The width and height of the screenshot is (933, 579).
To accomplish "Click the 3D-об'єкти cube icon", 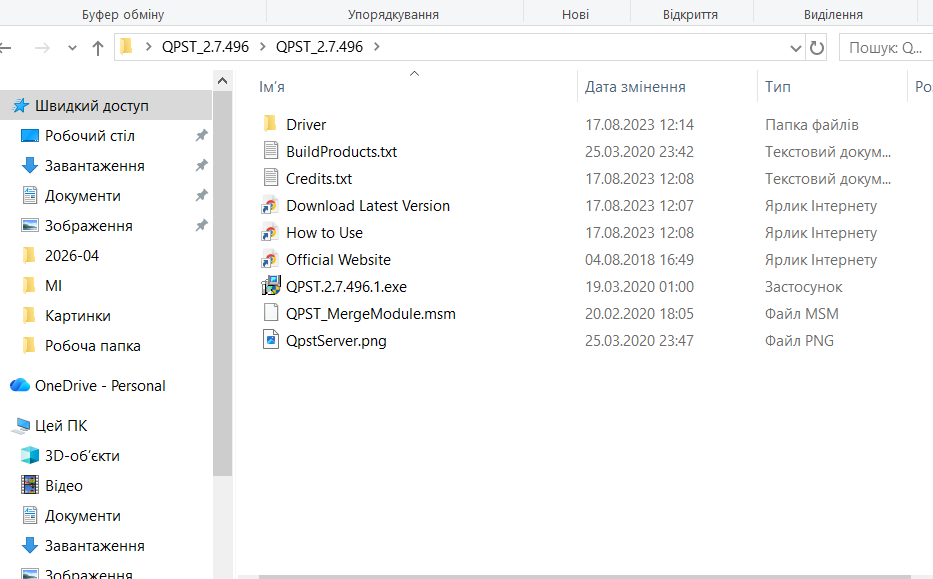I will 30,455.
